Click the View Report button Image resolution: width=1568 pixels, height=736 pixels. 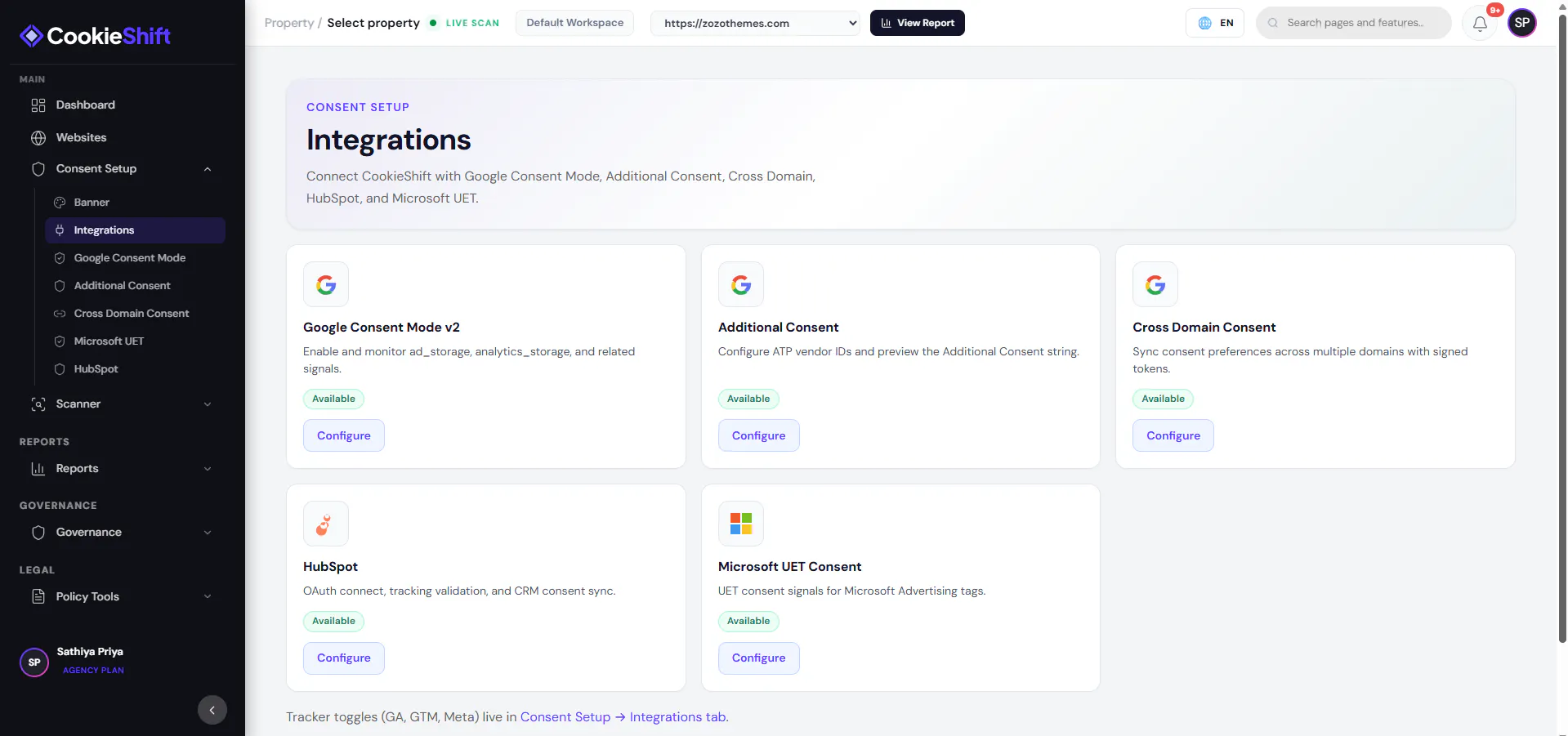918,23
